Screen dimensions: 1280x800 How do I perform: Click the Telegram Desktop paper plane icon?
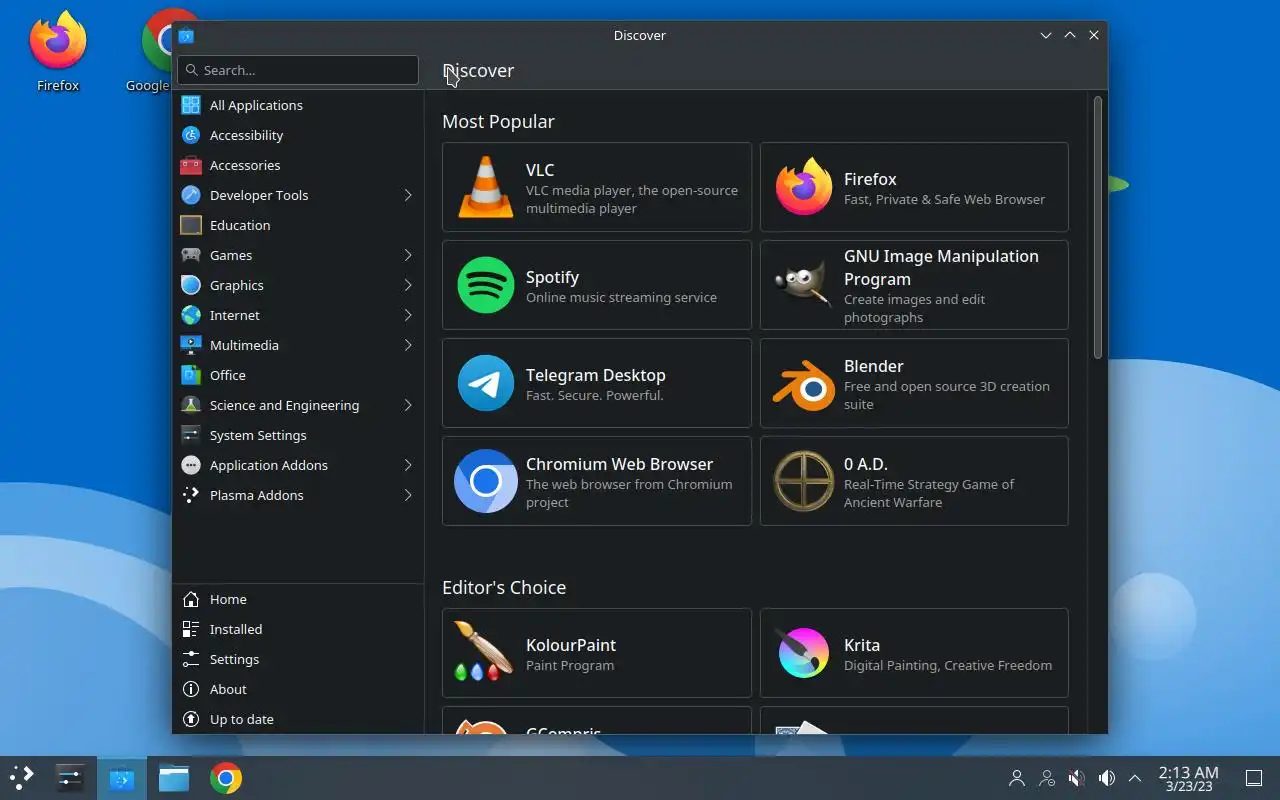[485, 383]
